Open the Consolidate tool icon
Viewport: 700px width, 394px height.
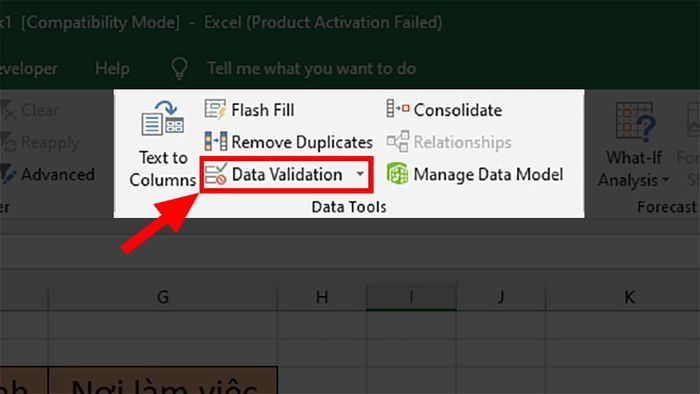[x=397, y=108]
